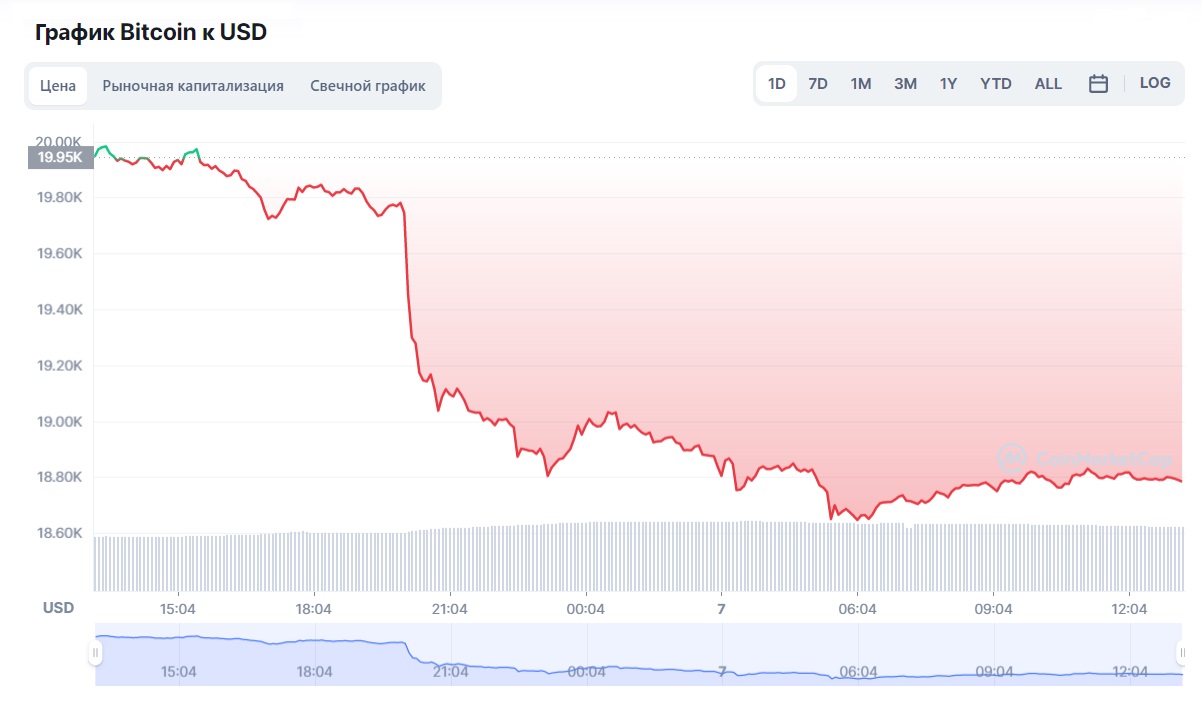Open the Свечной график tab

coord(368,86)
